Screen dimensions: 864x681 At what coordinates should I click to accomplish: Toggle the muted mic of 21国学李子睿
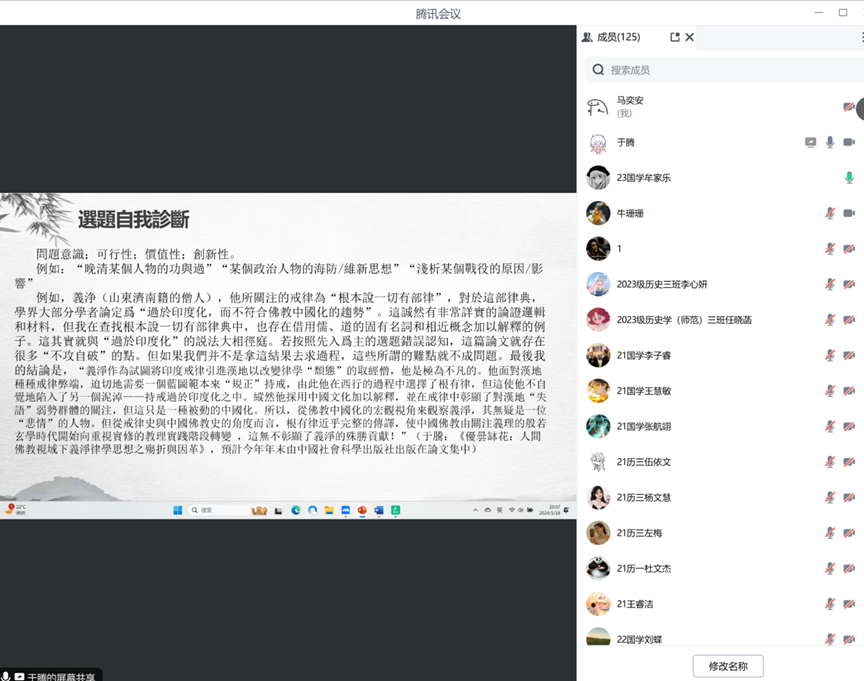coord(829,355)
